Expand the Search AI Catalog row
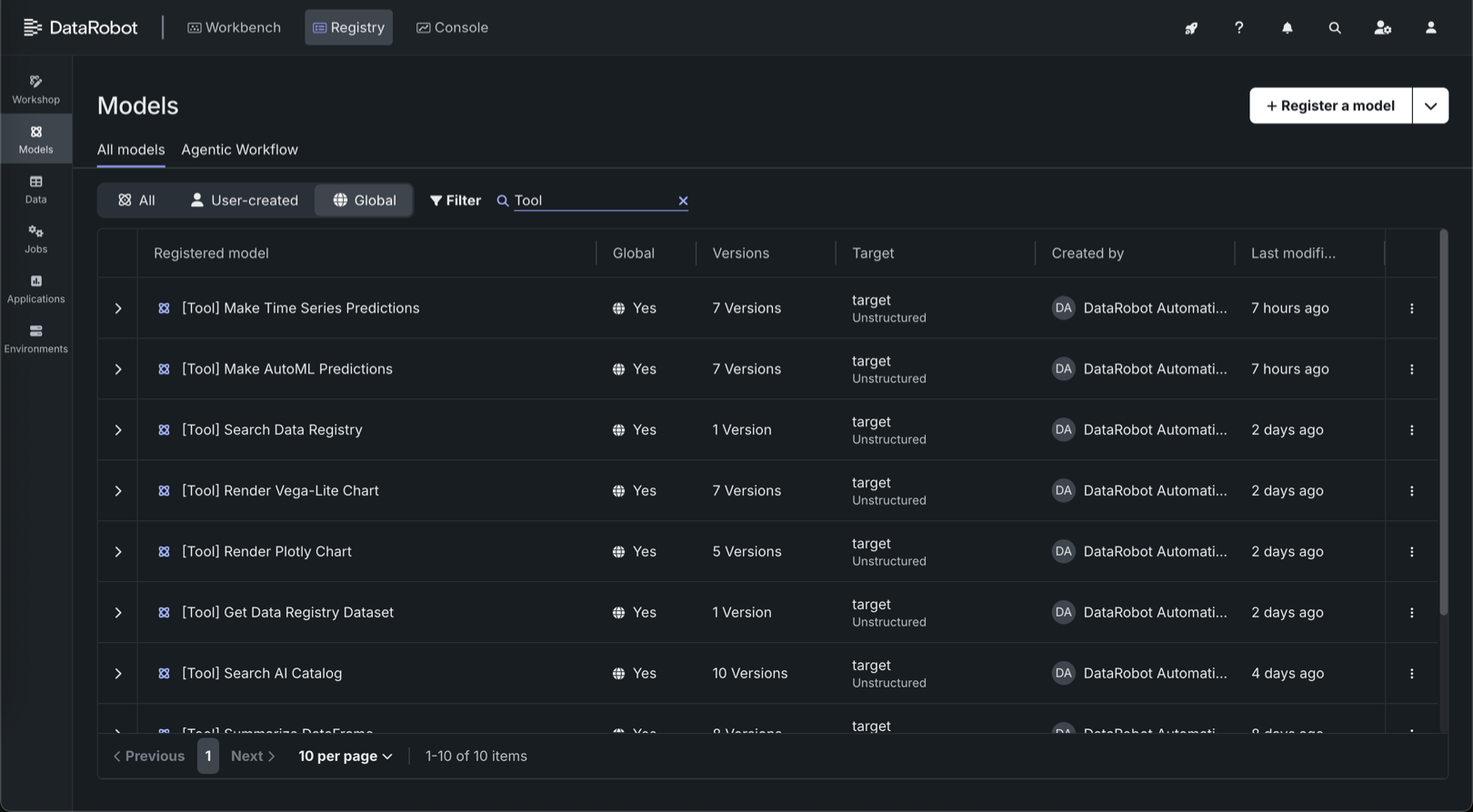 [x=118, y=674]
